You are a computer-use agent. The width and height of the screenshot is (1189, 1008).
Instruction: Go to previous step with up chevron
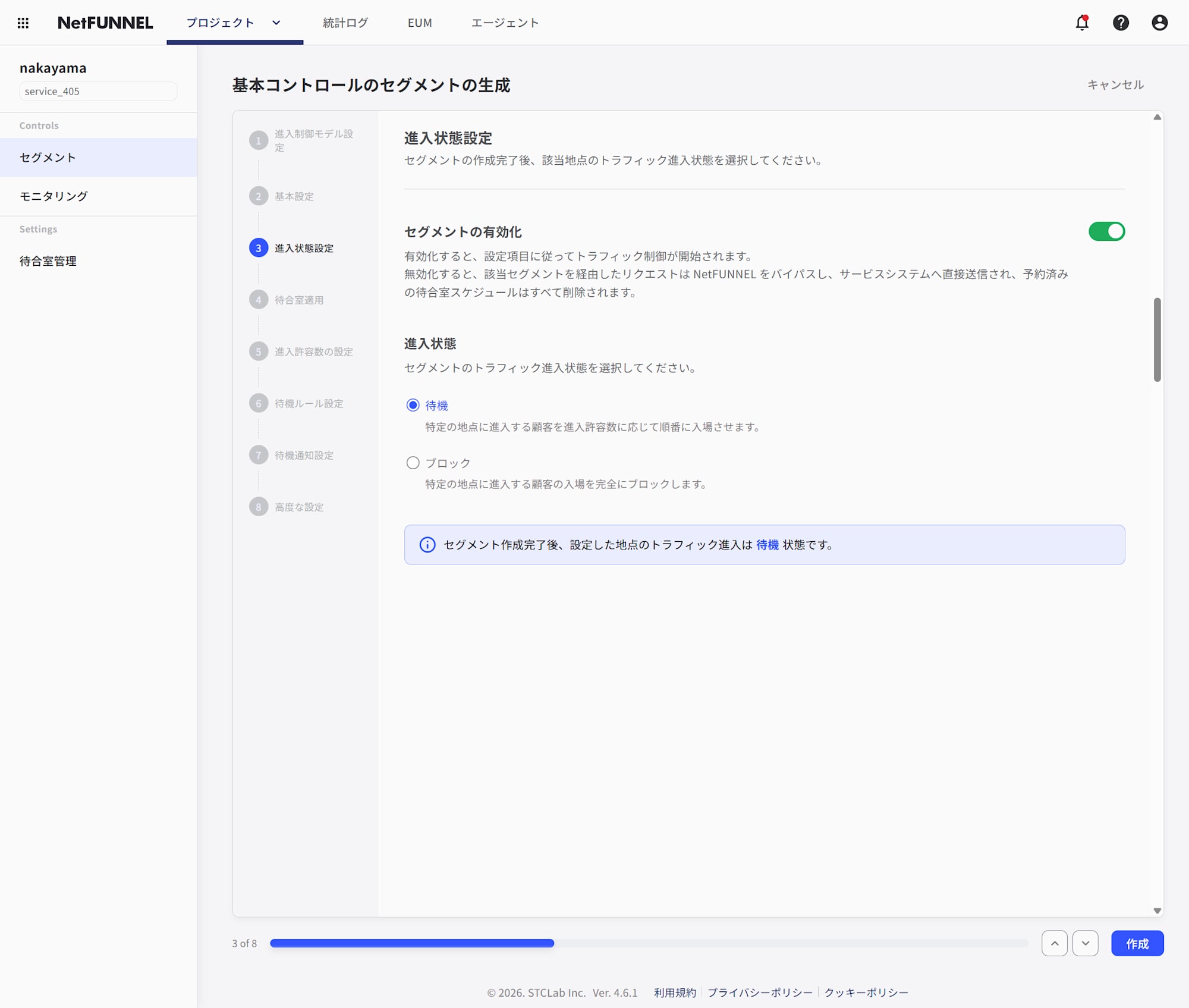(1054, 943)
